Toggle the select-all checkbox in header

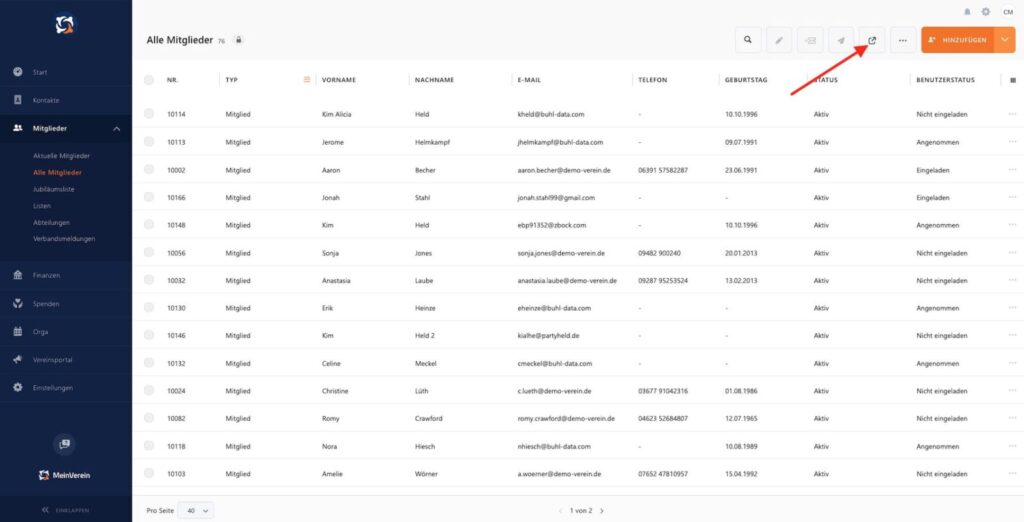point(149,80)
